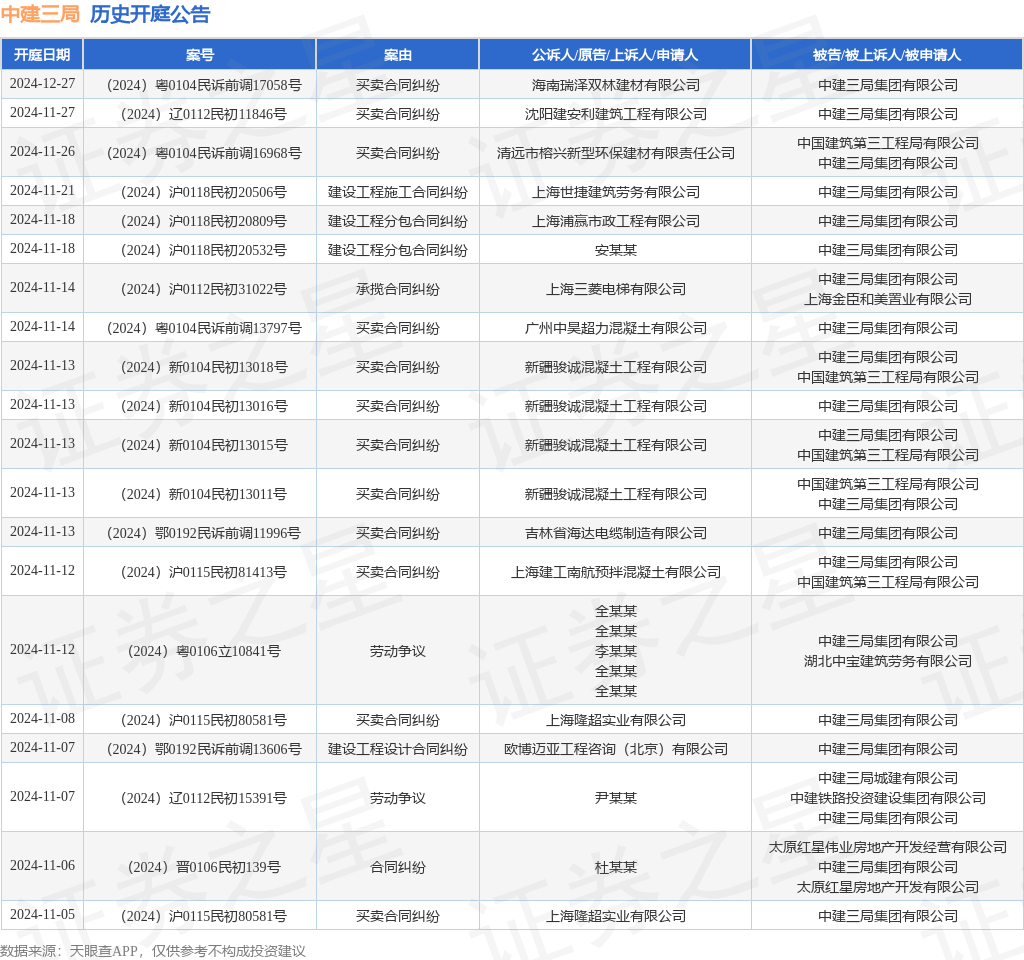Viewport: 1024px width, 960px height.
Task: Select the date 2024-11-05
Action: click(42, 914)
